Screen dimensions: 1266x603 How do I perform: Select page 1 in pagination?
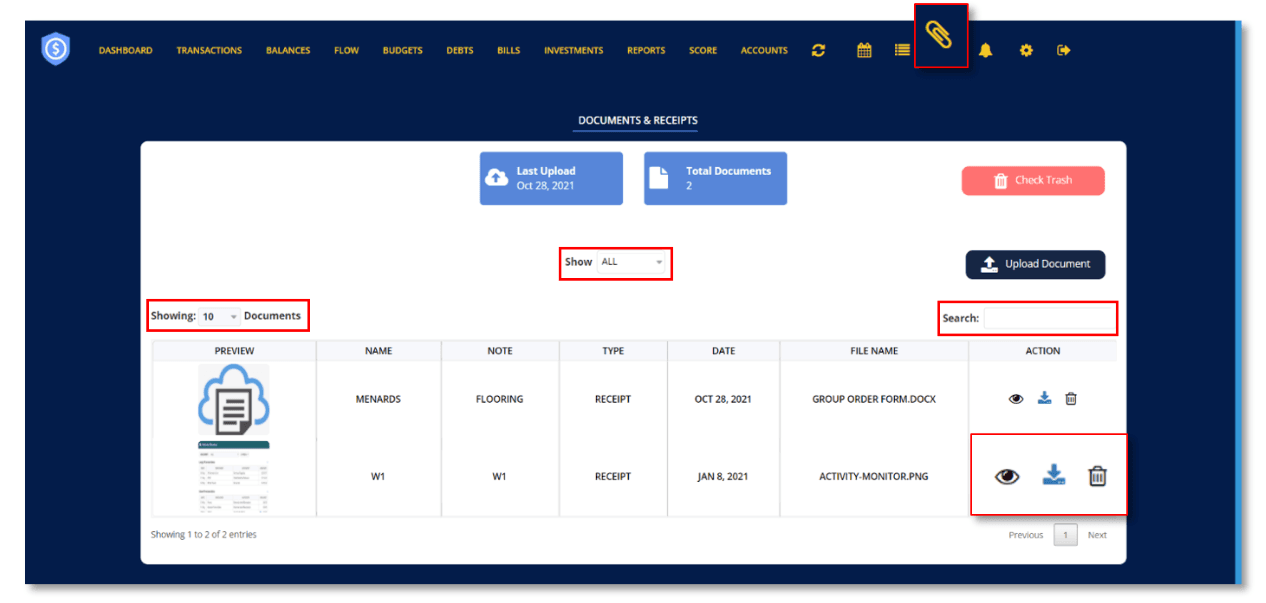point(1066,535)
